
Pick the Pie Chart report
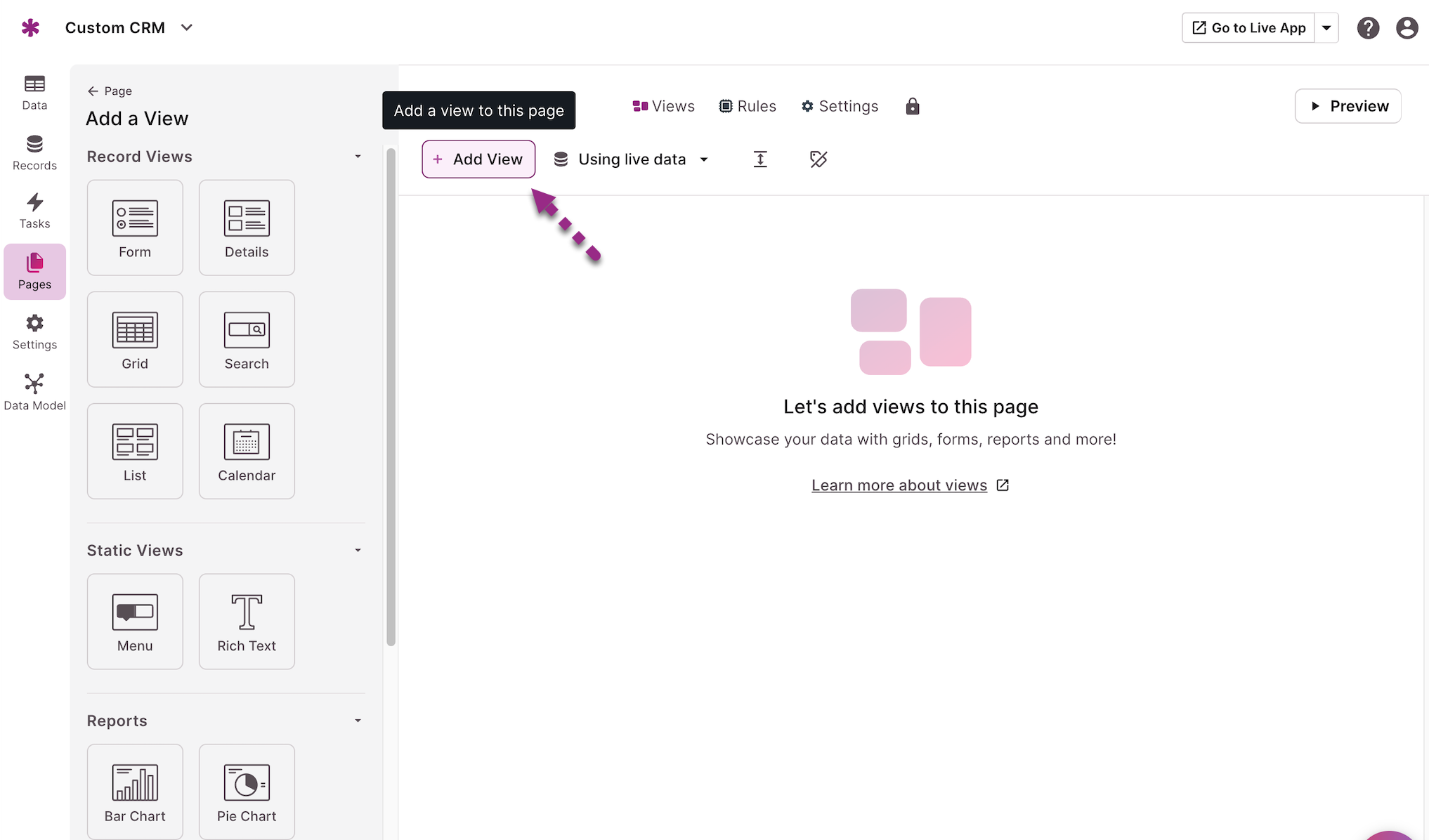click(247, 792)
